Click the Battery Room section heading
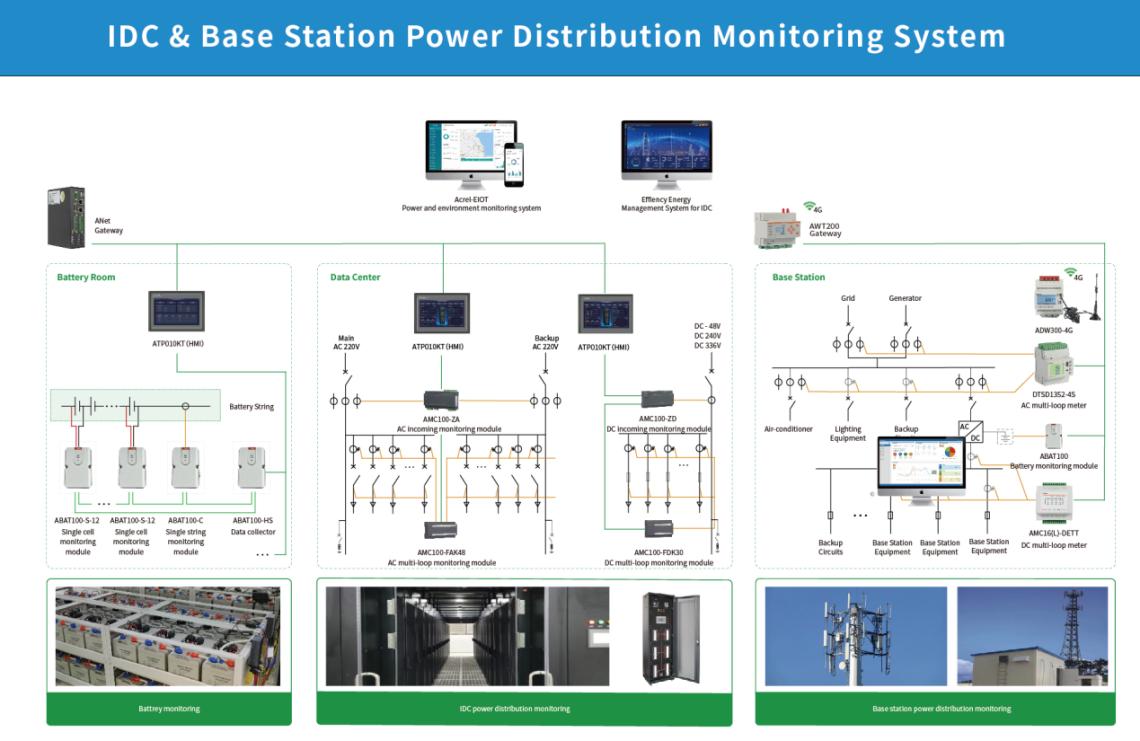The image size is (1140, 741). pyautogui.click(x=86, y=277)
